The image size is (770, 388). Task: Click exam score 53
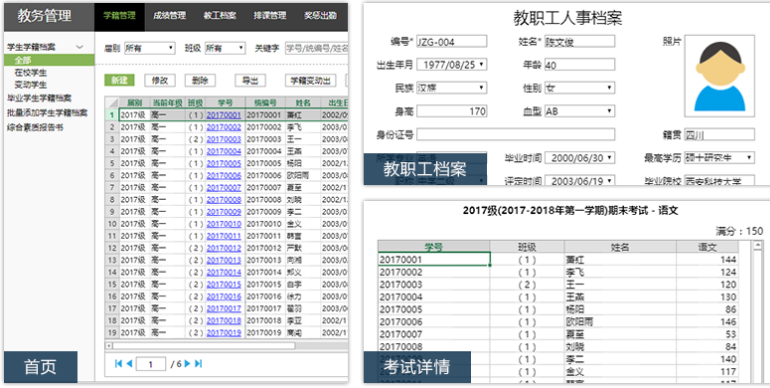click(x=707, y=334)
